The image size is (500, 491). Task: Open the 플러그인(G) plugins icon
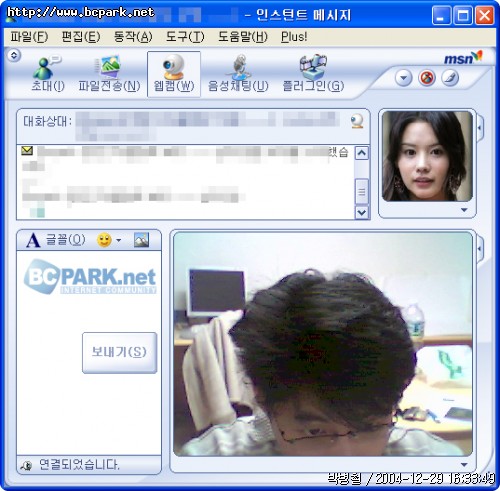click(313, 74)
